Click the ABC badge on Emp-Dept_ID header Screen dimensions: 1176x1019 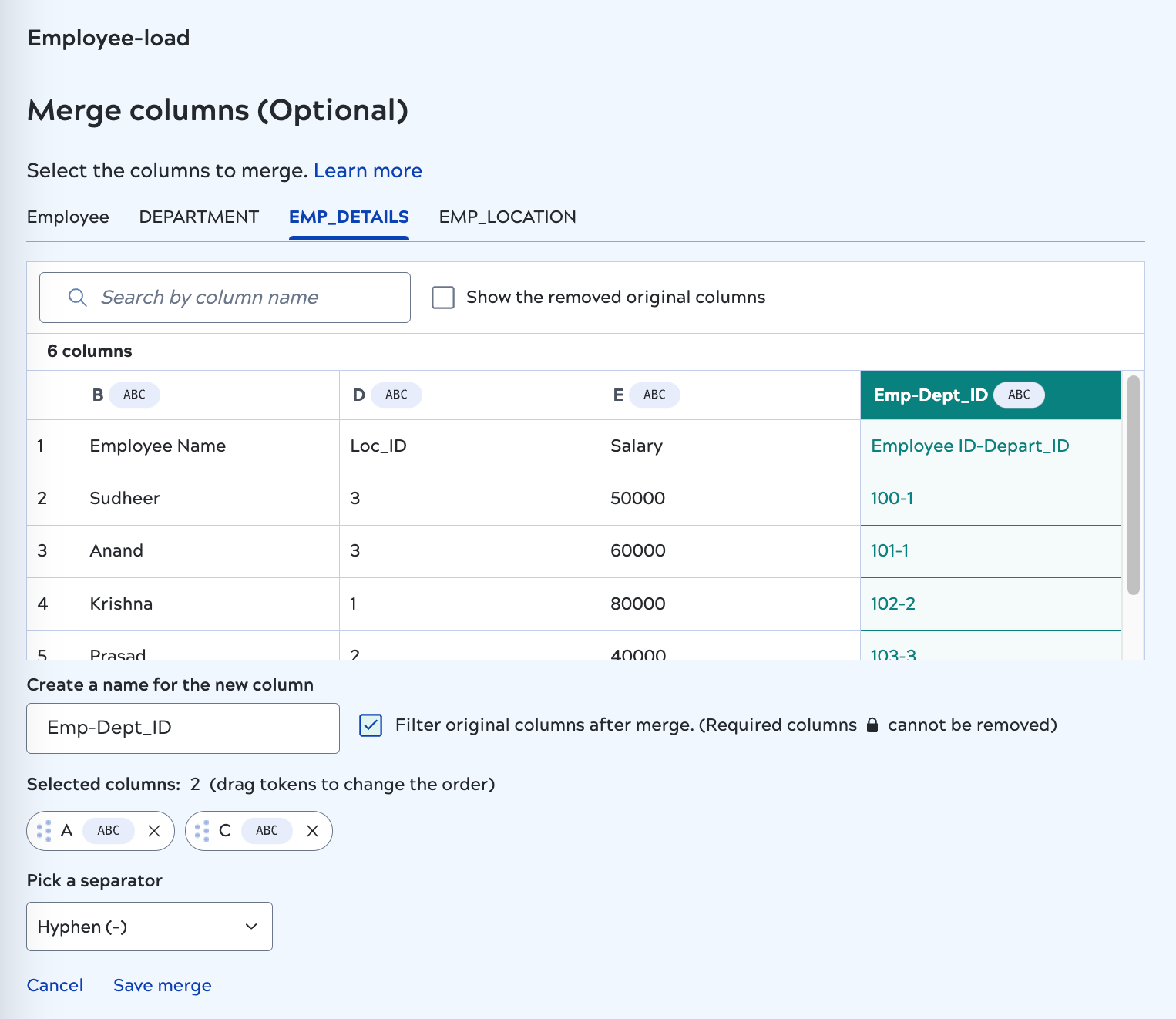(x=1018, y=395)
